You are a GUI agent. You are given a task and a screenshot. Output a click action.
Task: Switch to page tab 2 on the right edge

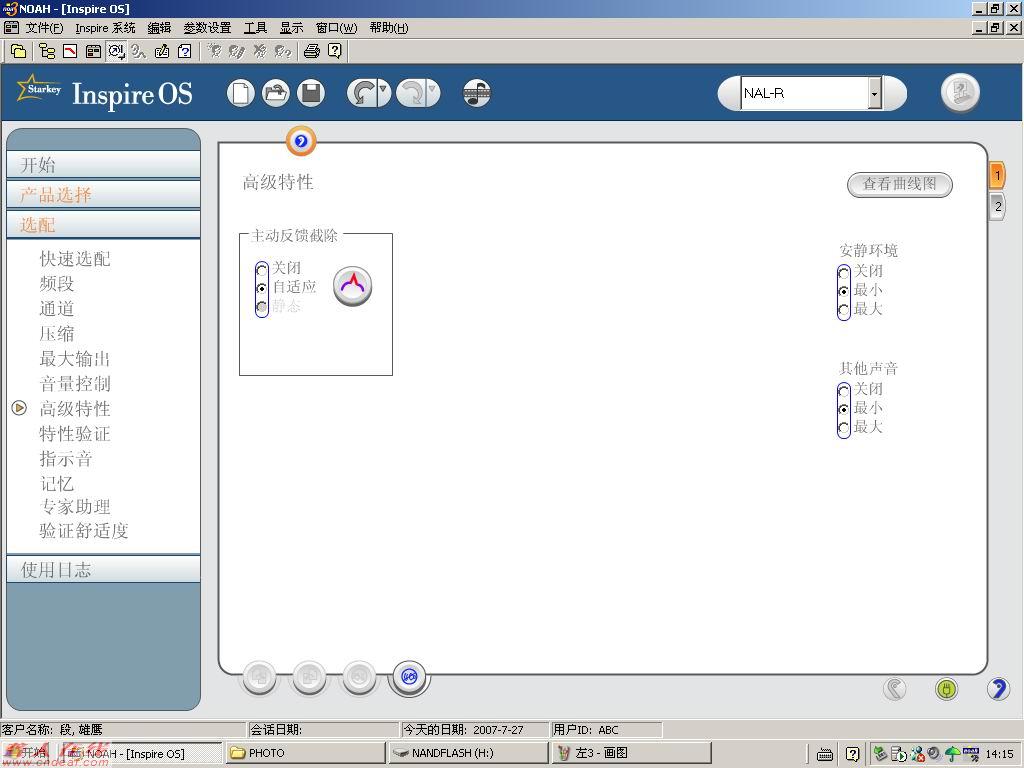pos(997,207)
